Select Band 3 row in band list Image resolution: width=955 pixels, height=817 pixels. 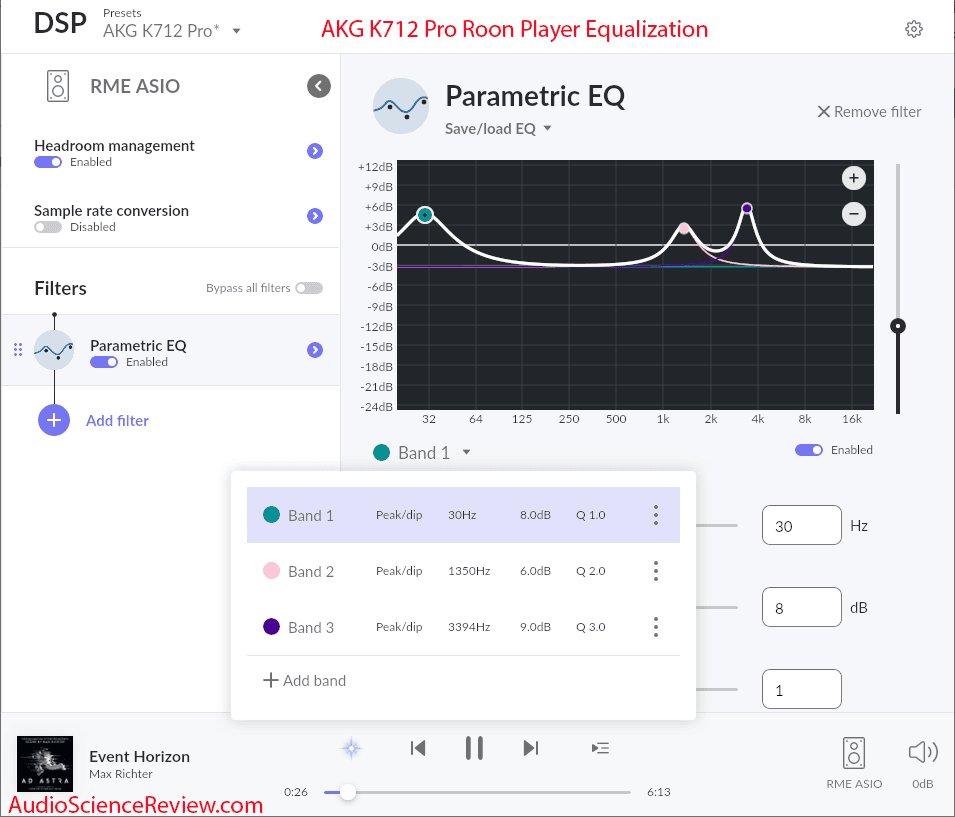tap(463, 627)
